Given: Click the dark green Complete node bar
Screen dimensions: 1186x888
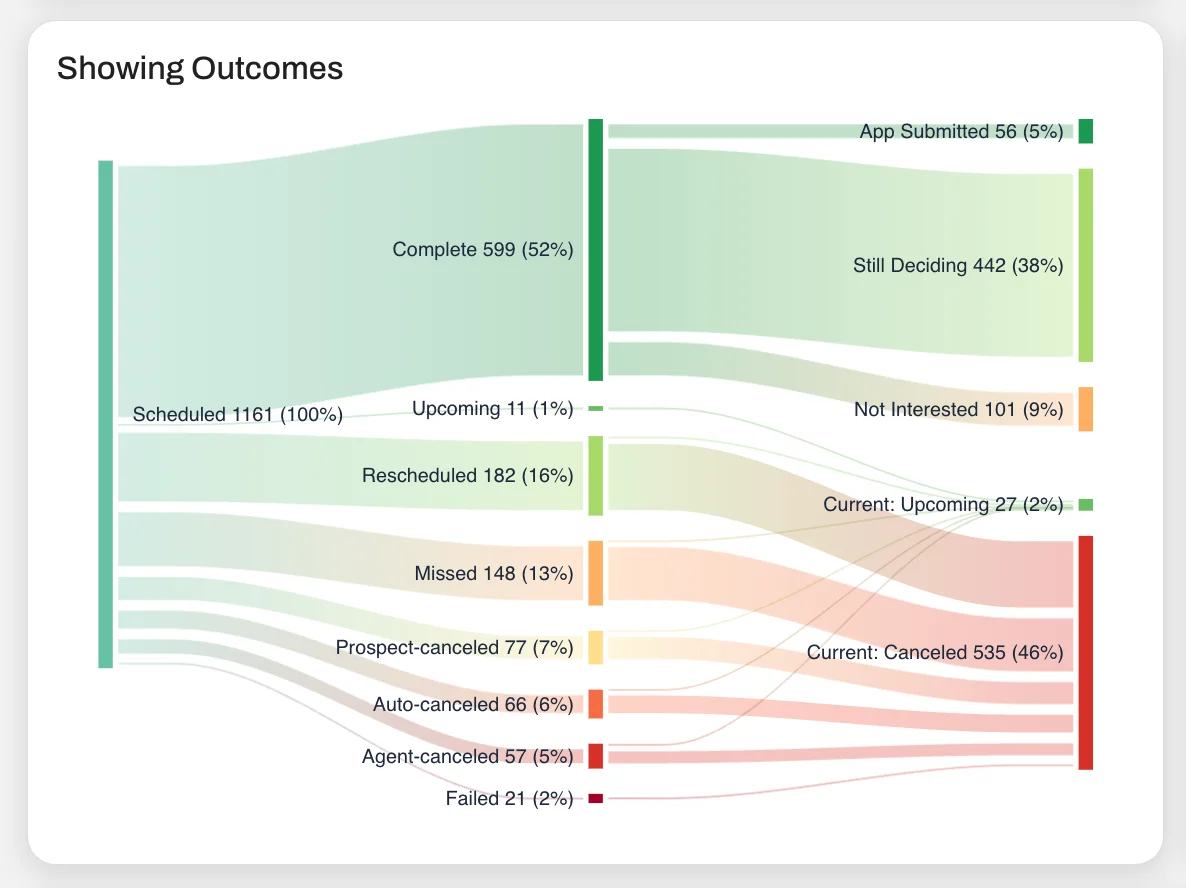Looking at the screenshot, I should pyautogui.click(x=595, y=249).
